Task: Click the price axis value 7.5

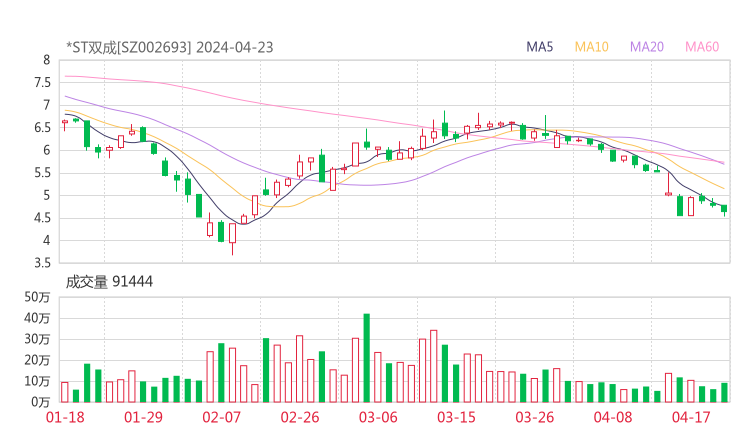Action: tap(42, 83)
